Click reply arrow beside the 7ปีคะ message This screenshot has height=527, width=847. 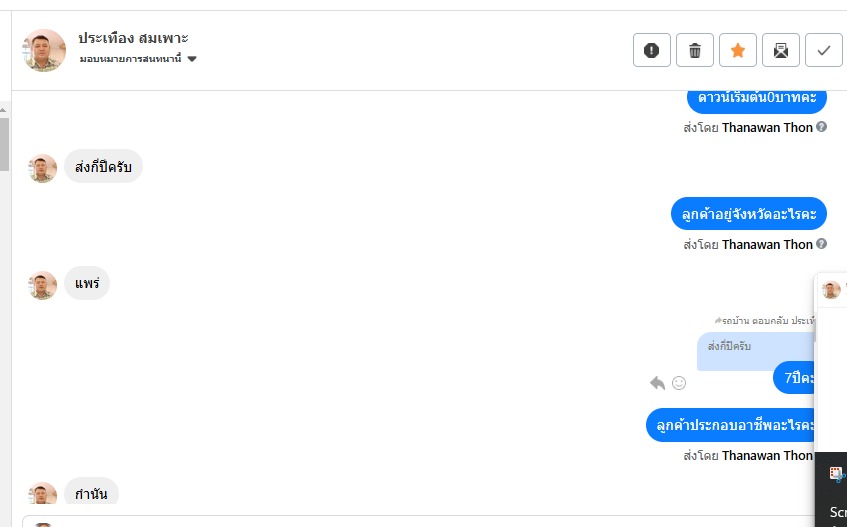[x=657, y=383]
